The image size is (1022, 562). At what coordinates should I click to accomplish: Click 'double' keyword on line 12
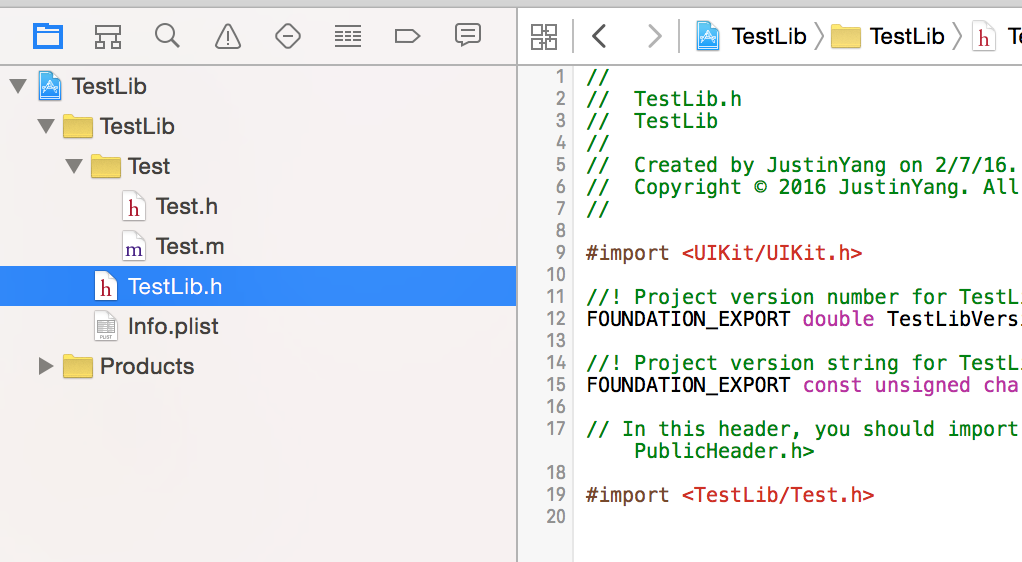pos(838,319)
